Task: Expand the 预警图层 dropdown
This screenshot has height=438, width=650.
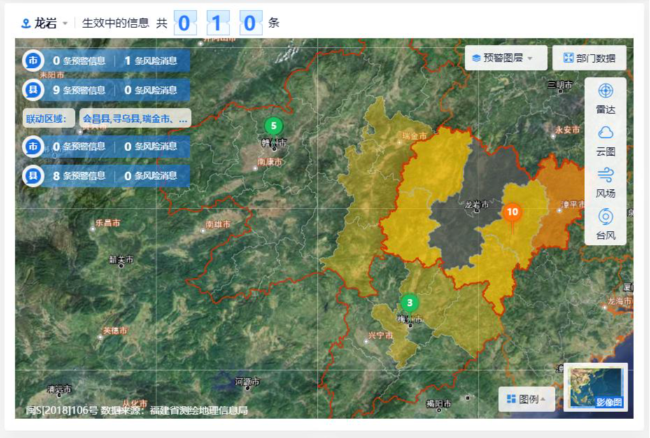Action: [505, 58]
